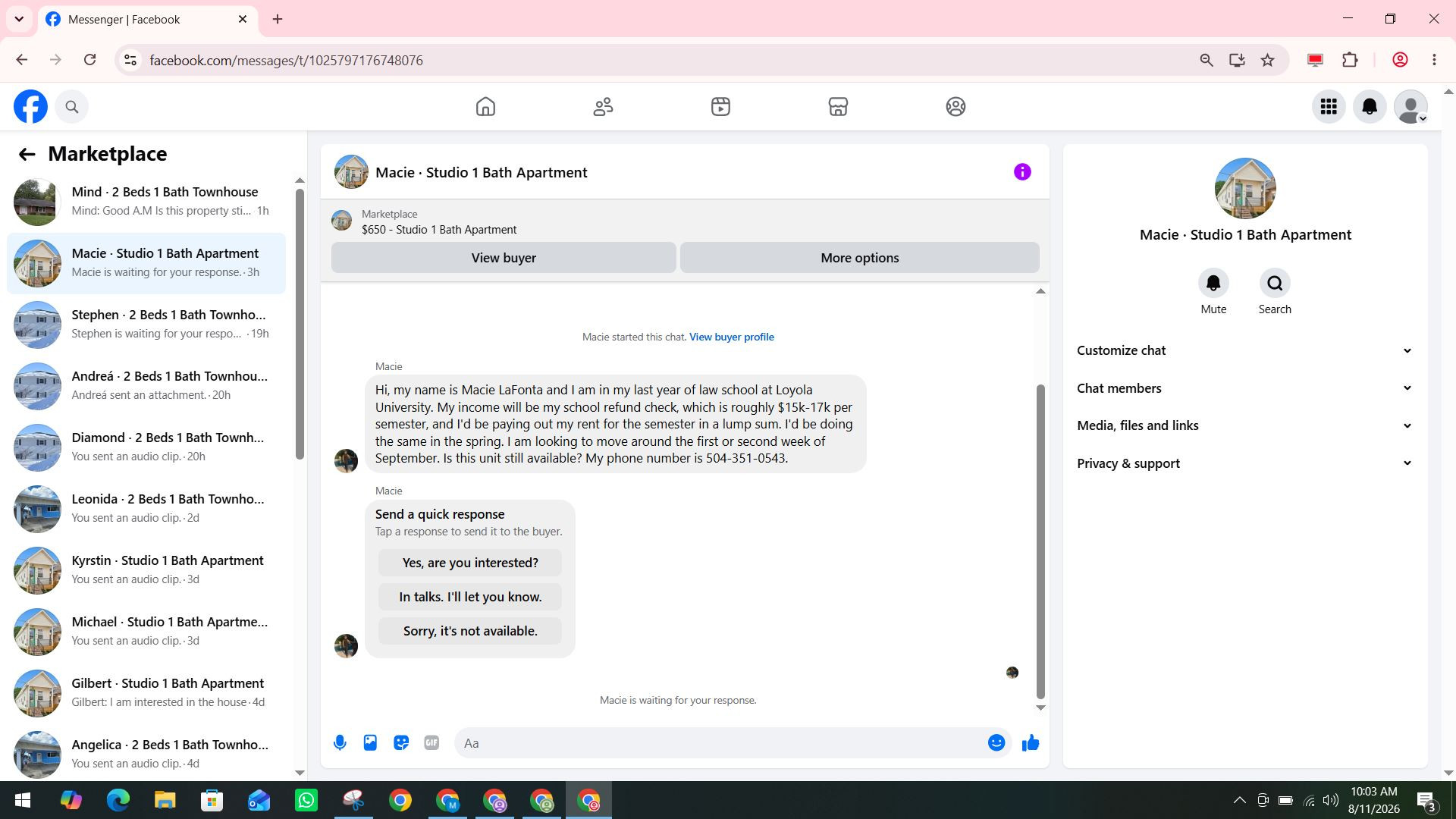The width and height of the screenshot is (1456, 819).
Task: Expand Media, files and links section
Action: click(x=1244, y=425)
